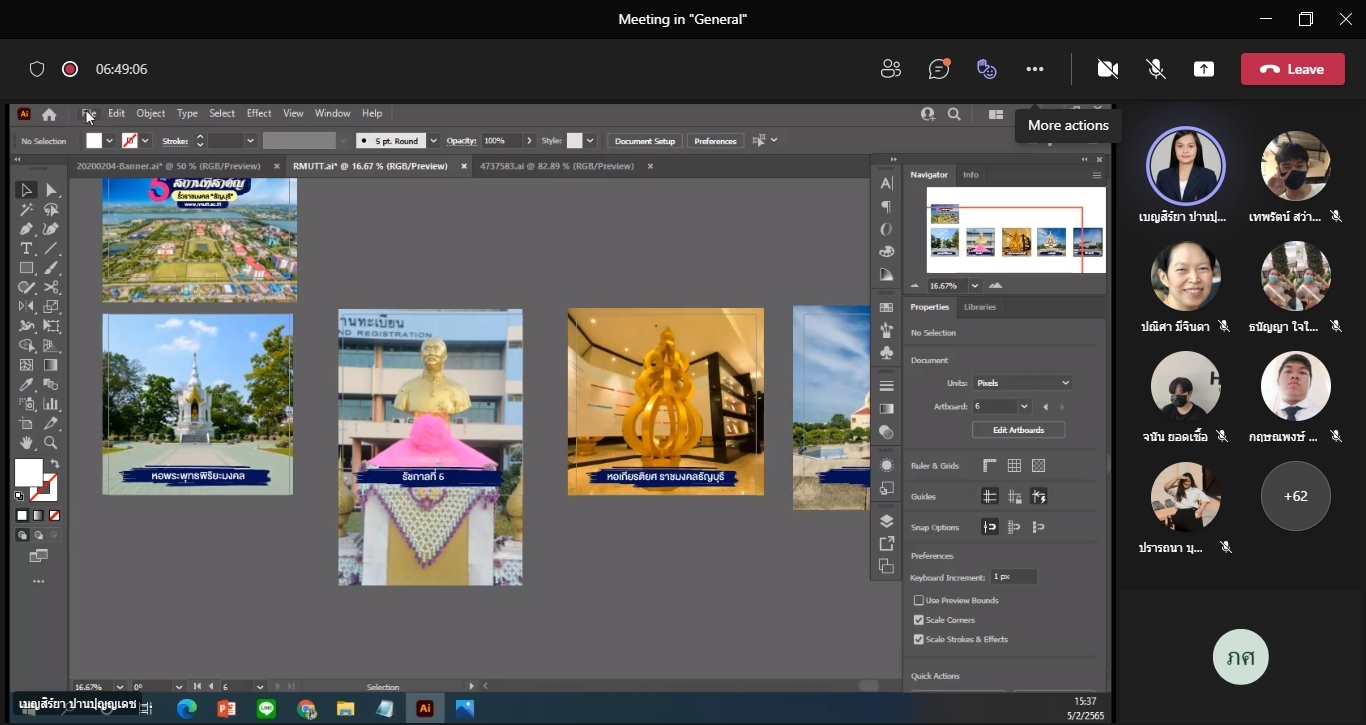Open the Artboard number dropdown in Properties
This screenshot has width=1366, height=725.
(x=1024, y=407)
